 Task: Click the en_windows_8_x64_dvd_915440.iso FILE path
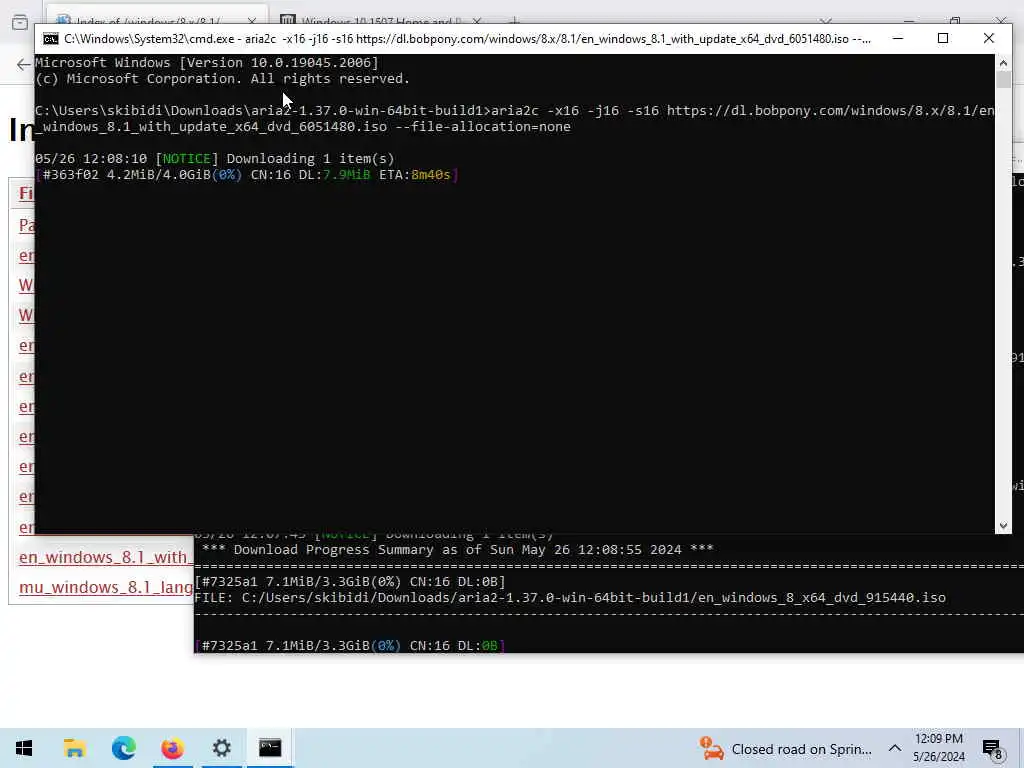click(x=569, y=598)
